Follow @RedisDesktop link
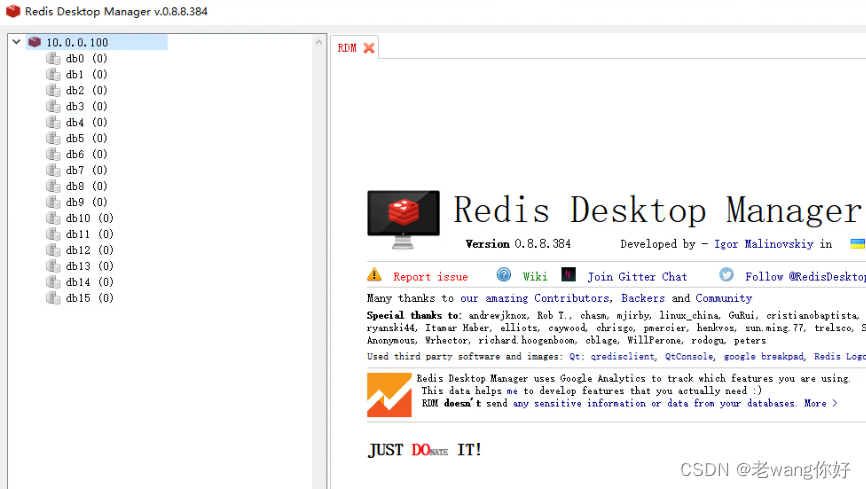Screen dimensions: 866x489 pyautogui.click(x=805, y=277)
